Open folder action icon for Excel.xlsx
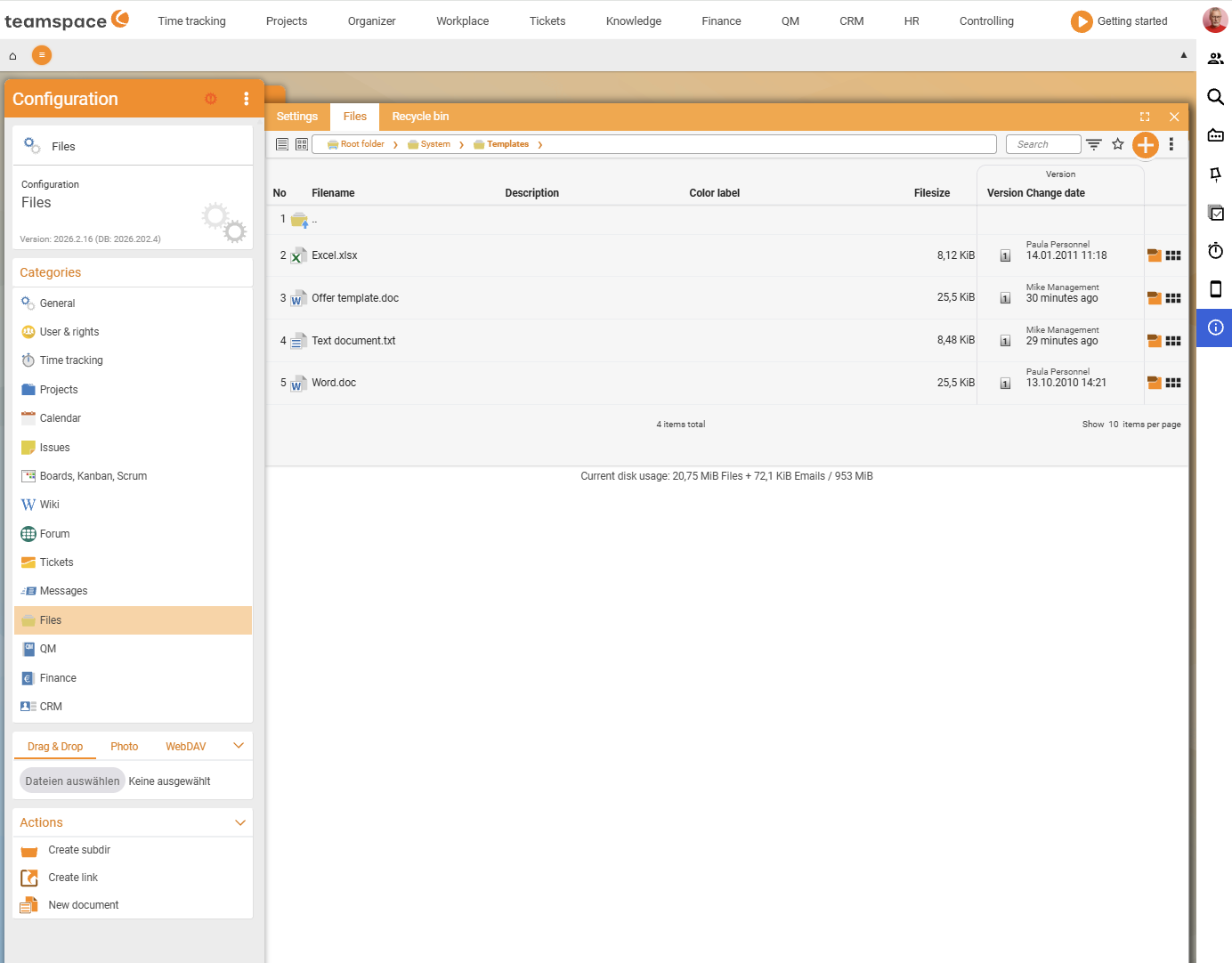Image resolution: width=1232 pixels, height=963 pixels. (x=1155, y=255)
